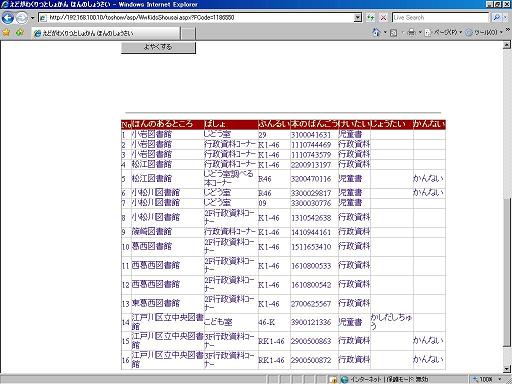Click the Favorites star icon
Screen dimensions: 512x384
coord(6,32)
